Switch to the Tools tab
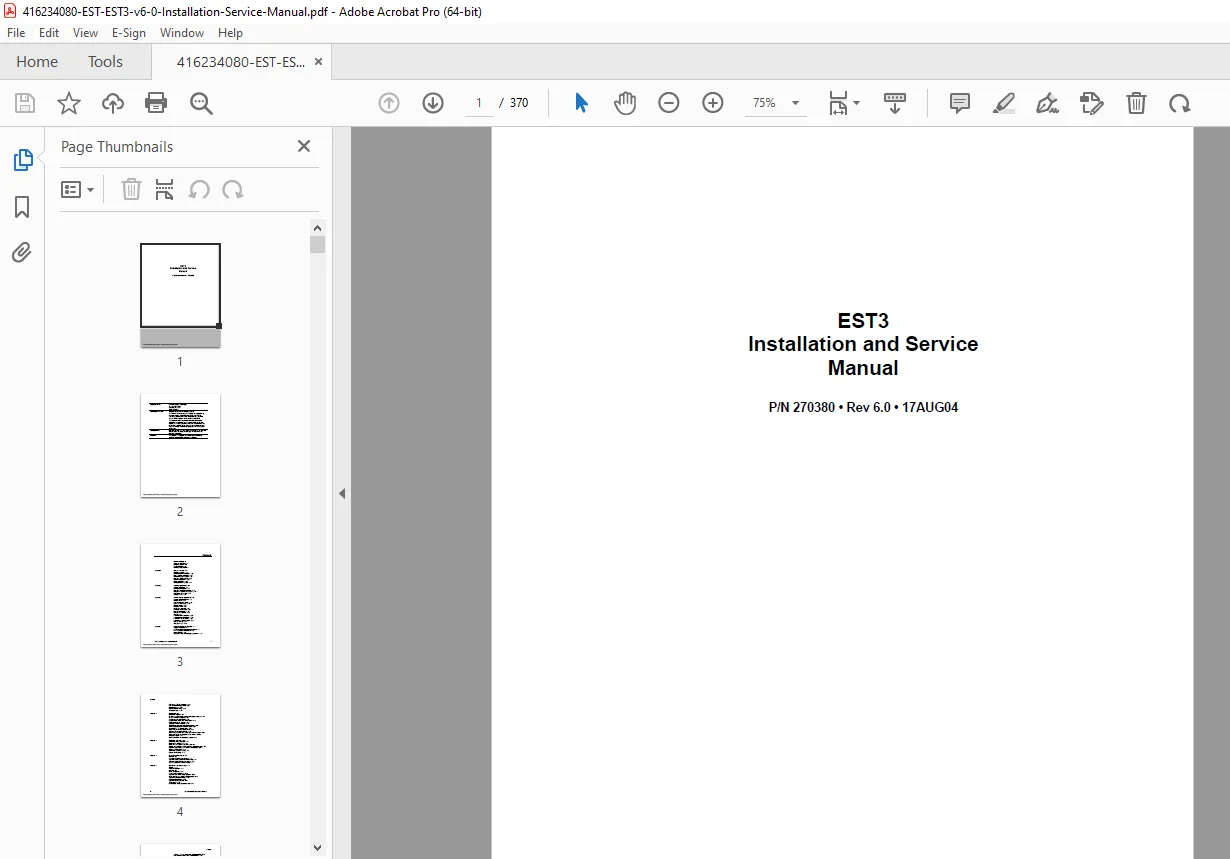Viewport: 1230px width, 859px height. pyautogui.click(x=105, y=62)
